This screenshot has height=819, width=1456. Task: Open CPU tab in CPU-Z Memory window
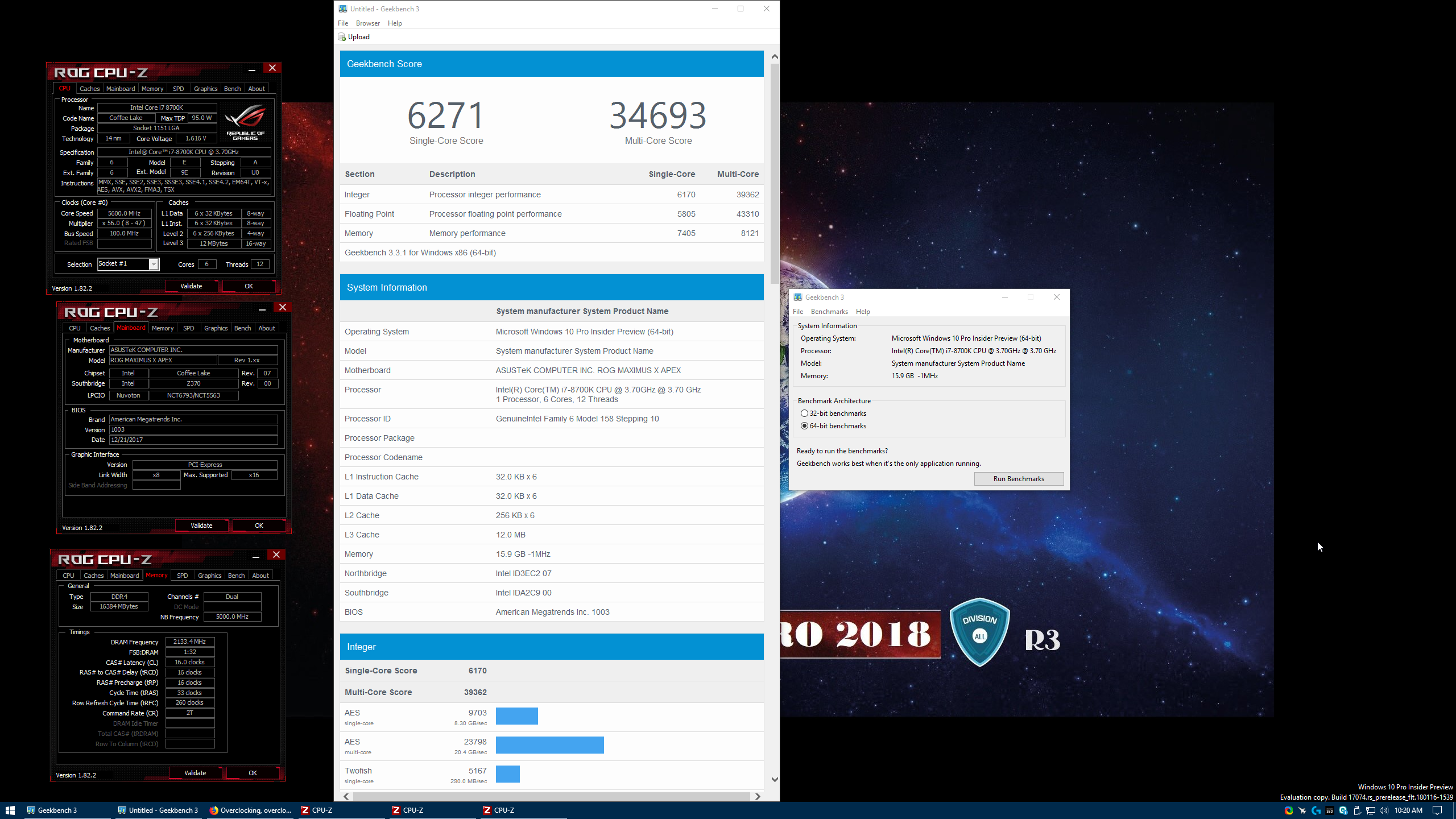click(x=69, y=576)
